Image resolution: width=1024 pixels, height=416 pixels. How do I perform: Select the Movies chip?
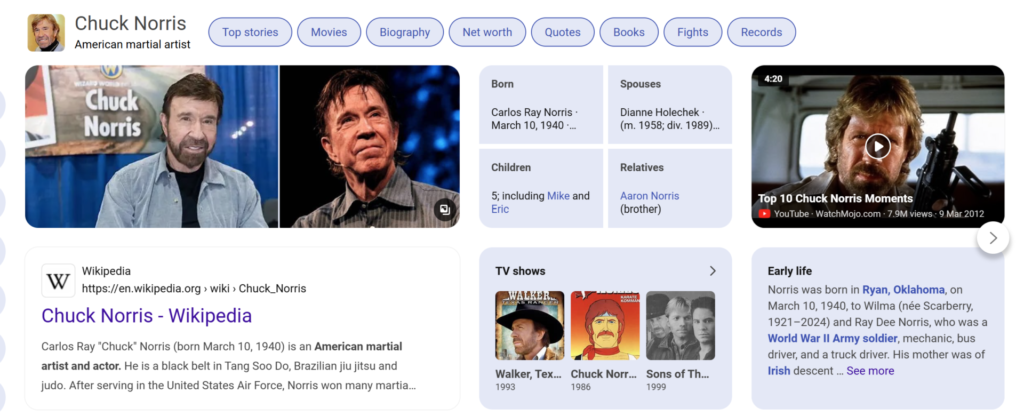329,32
